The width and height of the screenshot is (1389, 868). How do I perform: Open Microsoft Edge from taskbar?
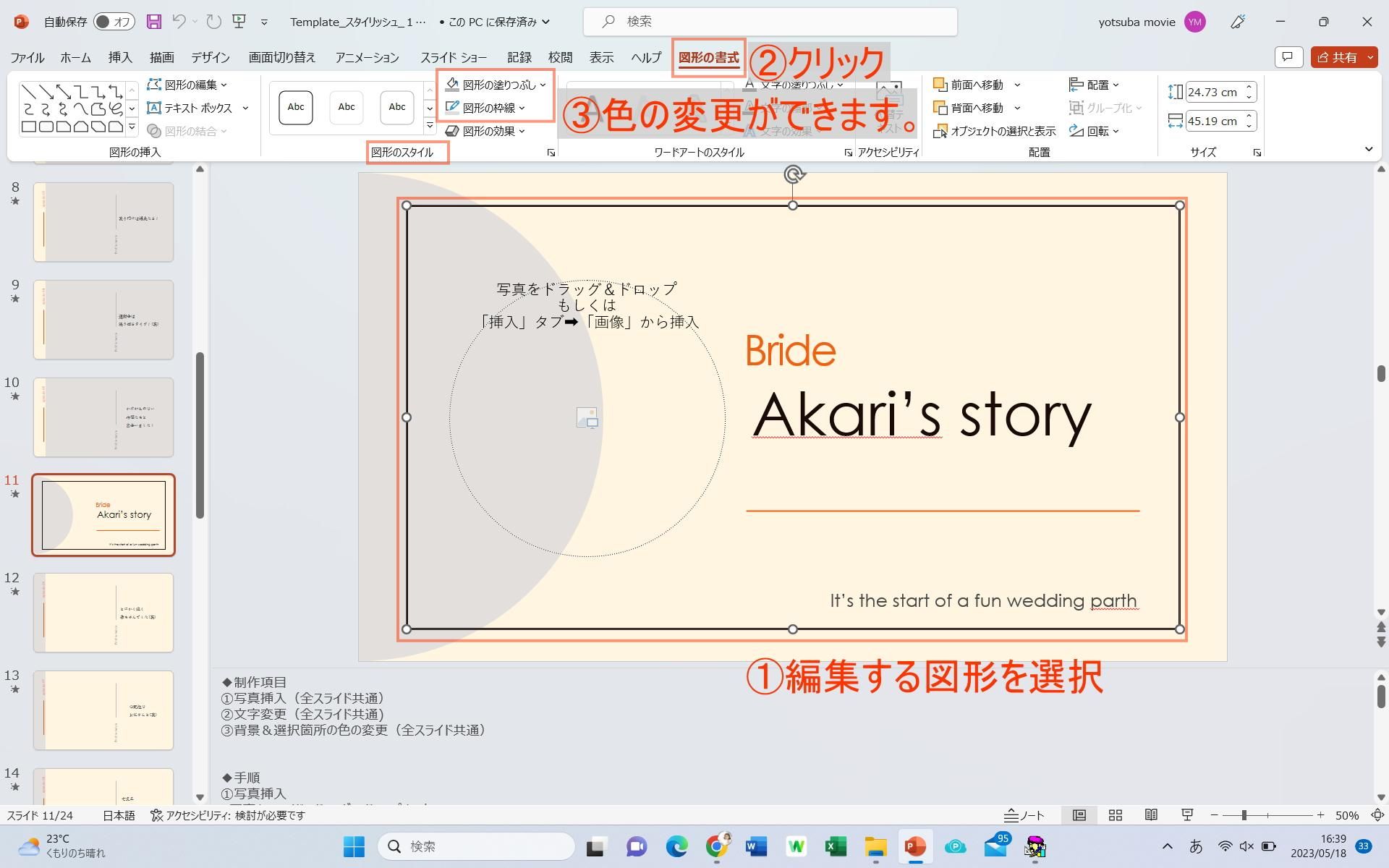(x=676, y=846)
